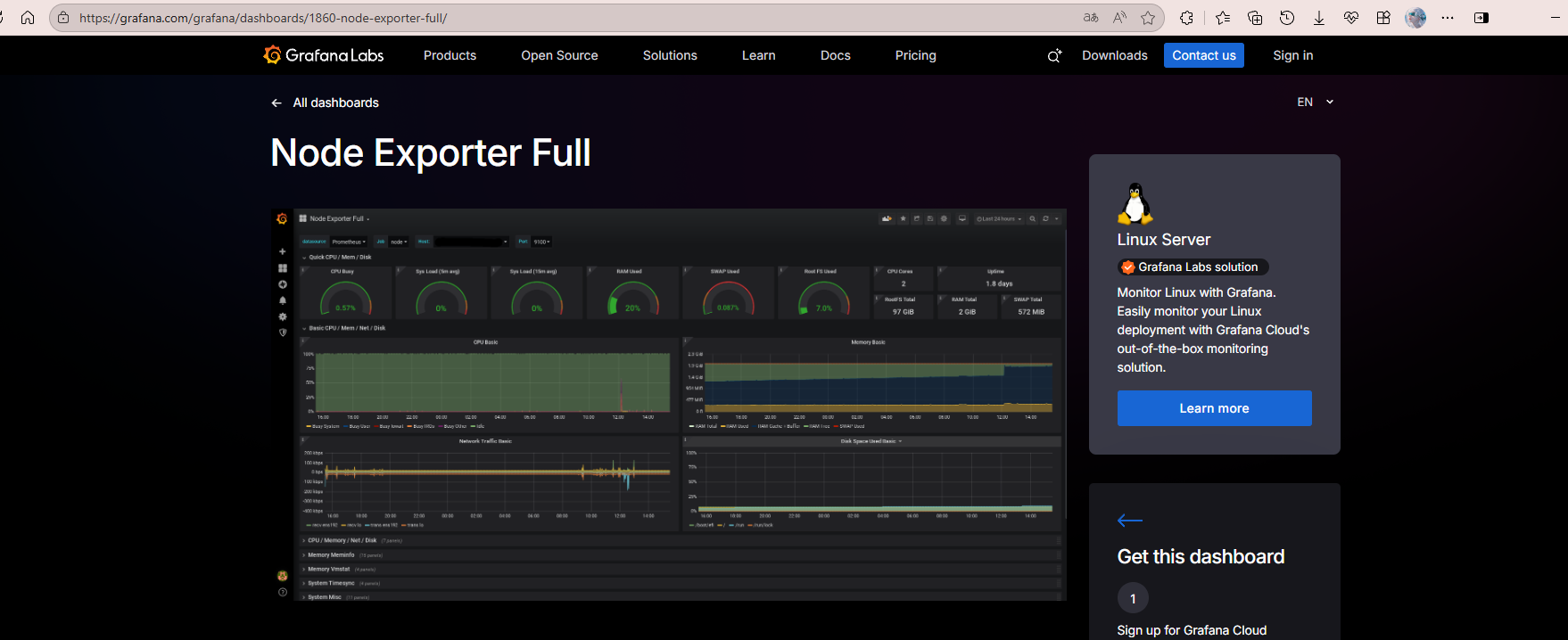The height and width of the screenshot is (640, 1568).
Task: Click the Linux penguin icon
Action: pos(1135,203)
